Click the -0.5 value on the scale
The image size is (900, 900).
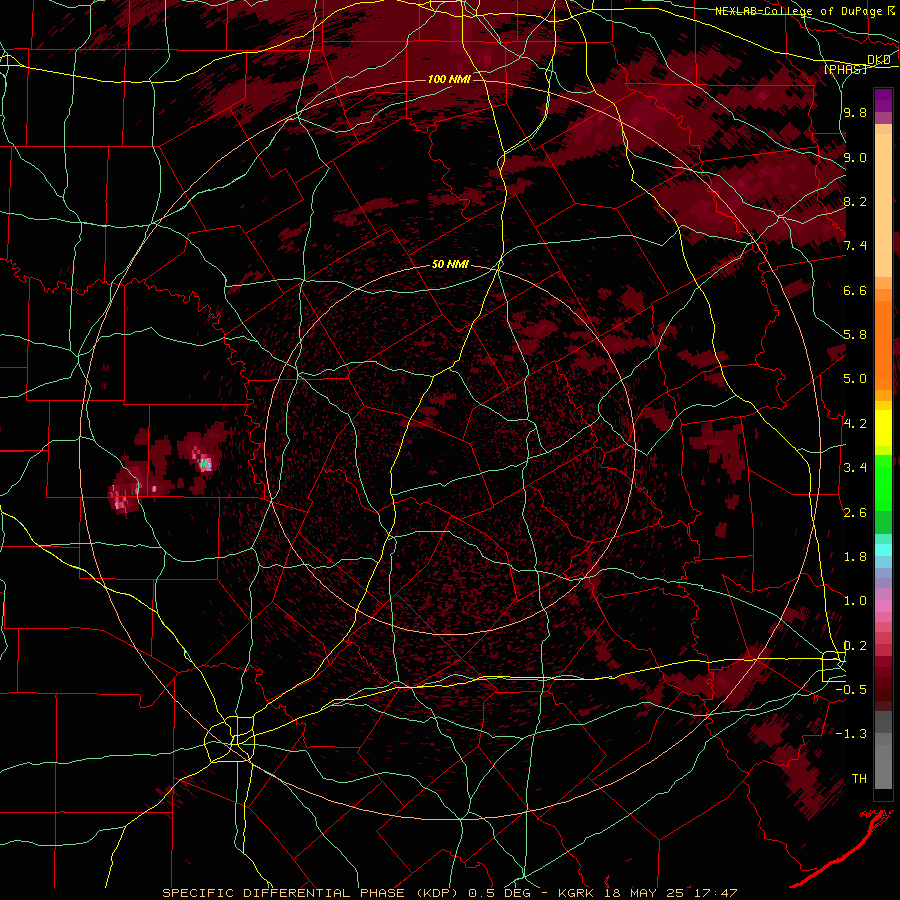(x=851, y=690)
